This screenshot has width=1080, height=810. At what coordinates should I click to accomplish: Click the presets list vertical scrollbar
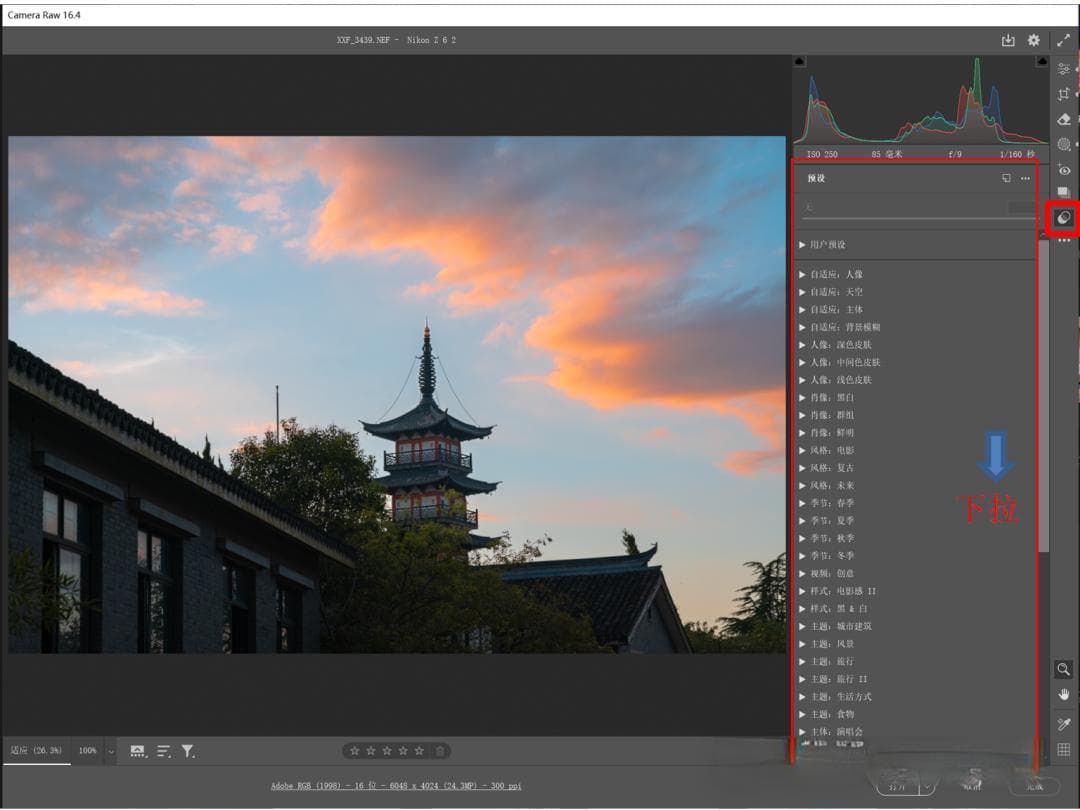1043,396
